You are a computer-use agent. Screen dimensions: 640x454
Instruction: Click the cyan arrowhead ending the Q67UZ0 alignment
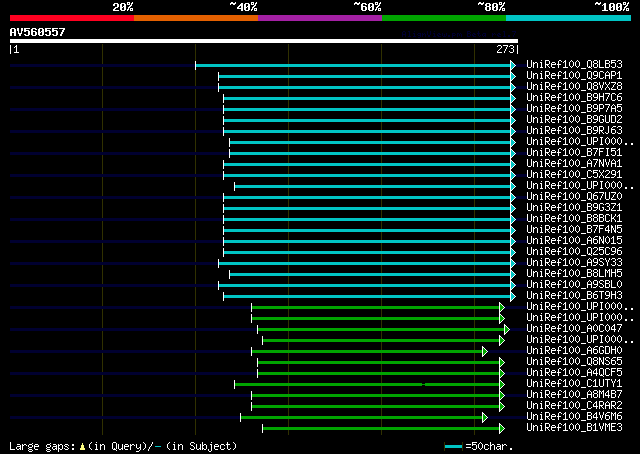(x=513, y=198)
